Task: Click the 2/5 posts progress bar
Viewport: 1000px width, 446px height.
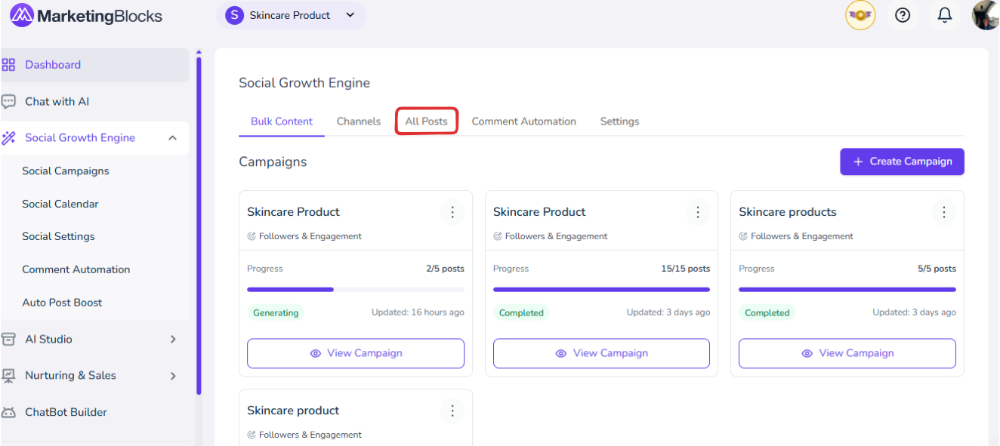Action: click(x=355, y=289)
